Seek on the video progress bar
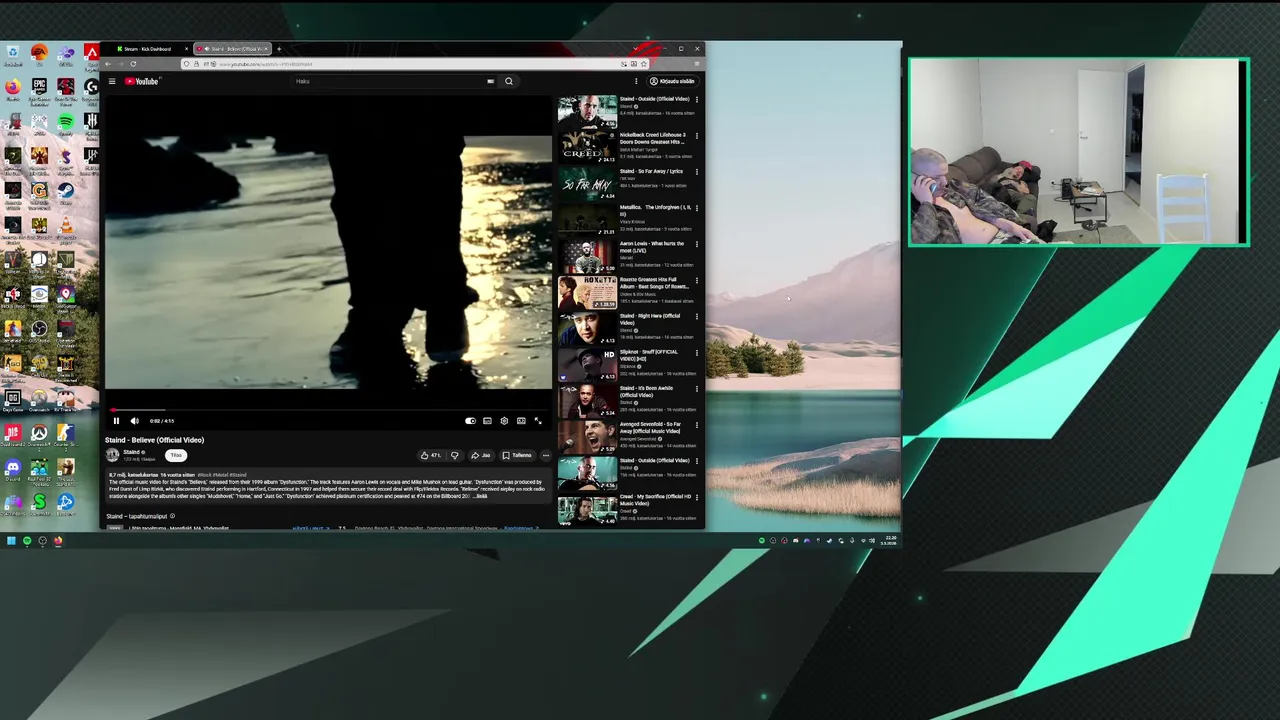 coord(328,410)
